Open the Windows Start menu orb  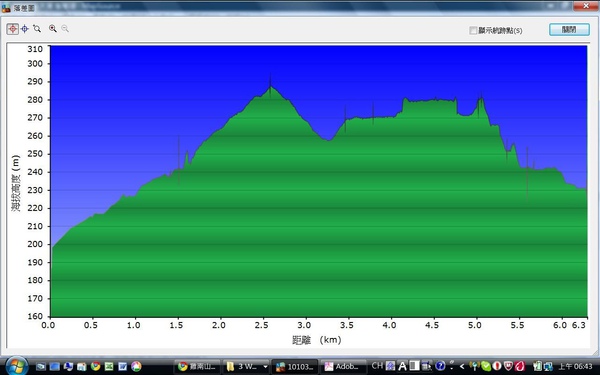point(16,366)
